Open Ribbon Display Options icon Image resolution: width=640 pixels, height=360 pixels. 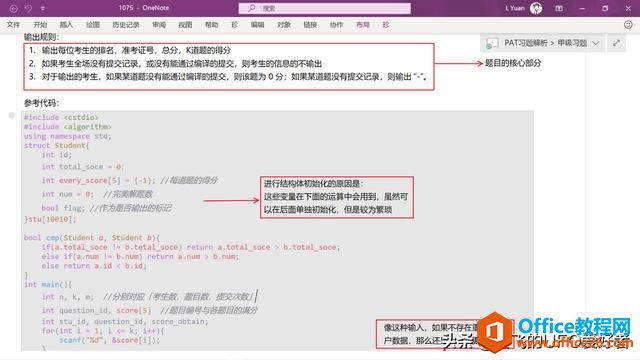coord(559,8)
